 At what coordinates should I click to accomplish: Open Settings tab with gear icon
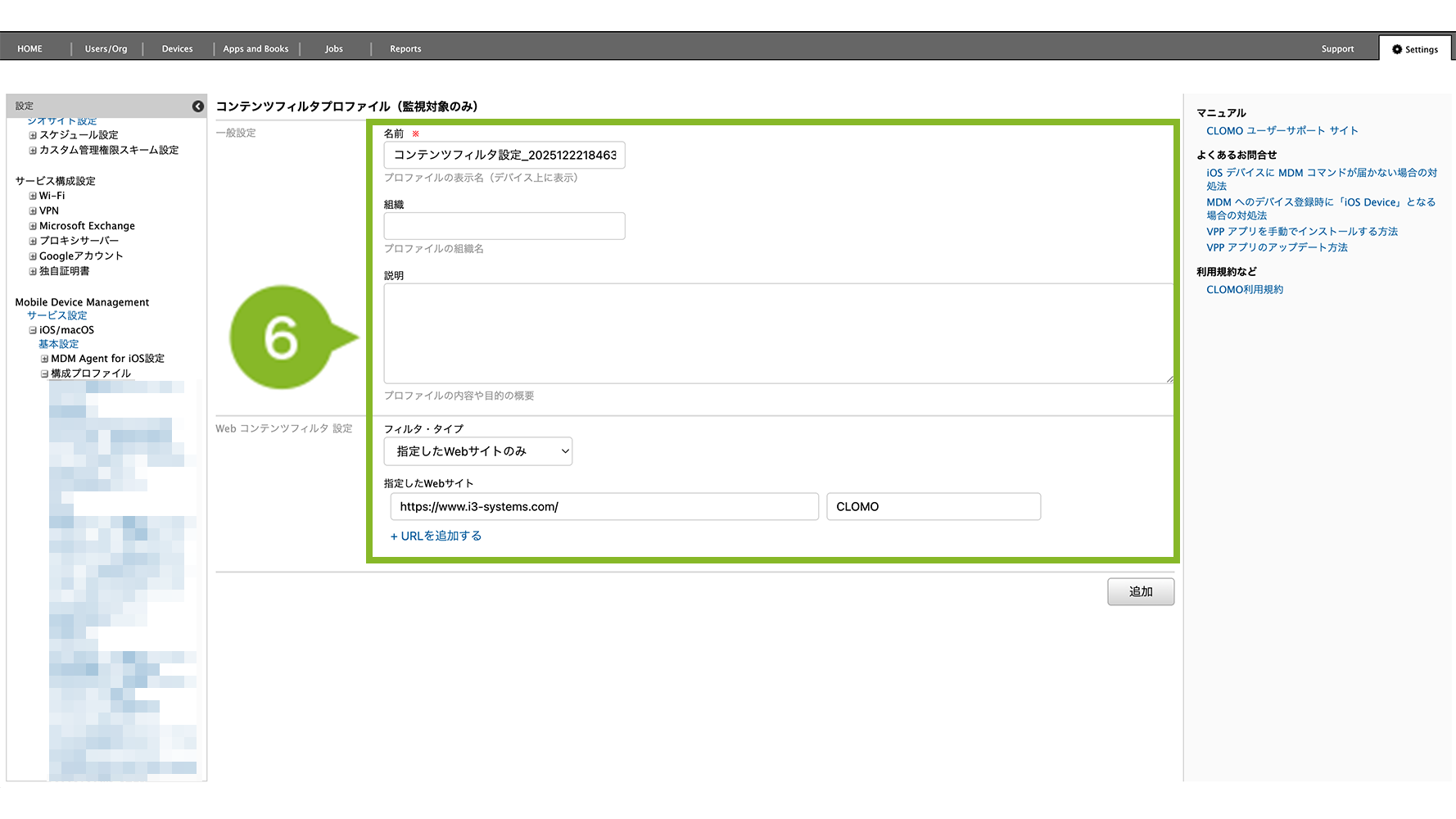pos(1414,49)
